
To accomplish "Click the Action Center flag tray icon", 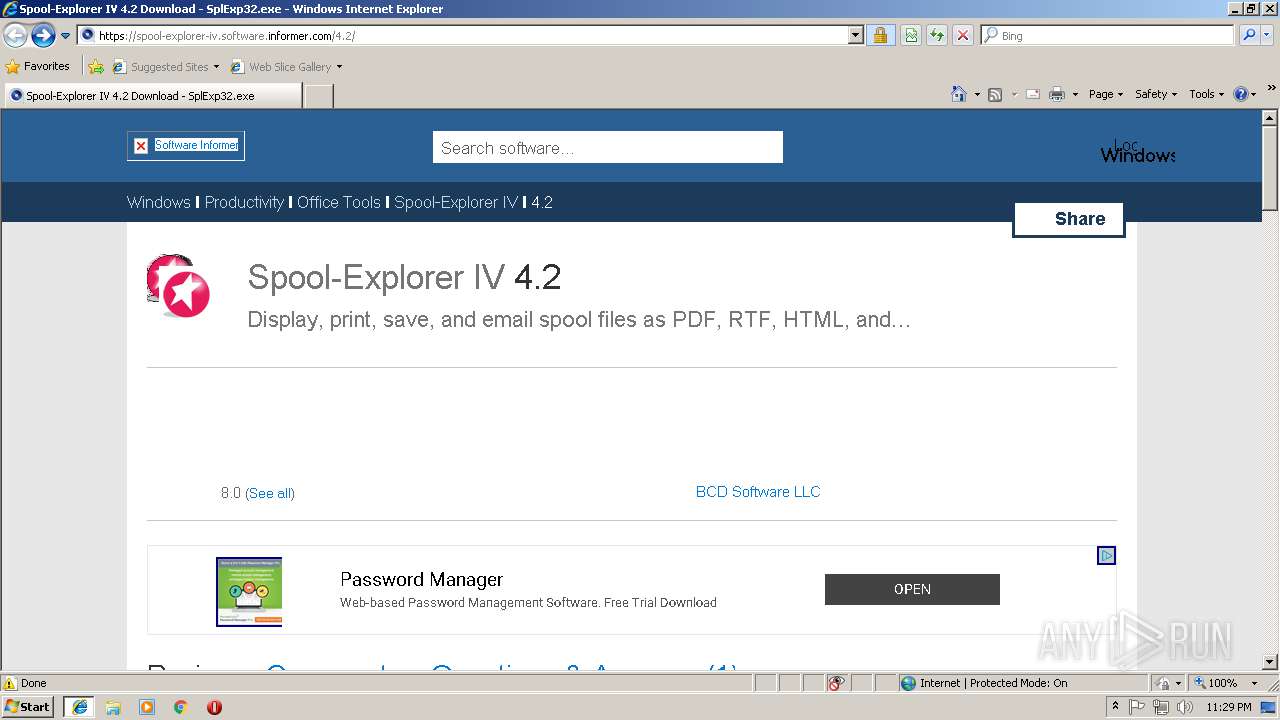I will tap(1137, 707).
